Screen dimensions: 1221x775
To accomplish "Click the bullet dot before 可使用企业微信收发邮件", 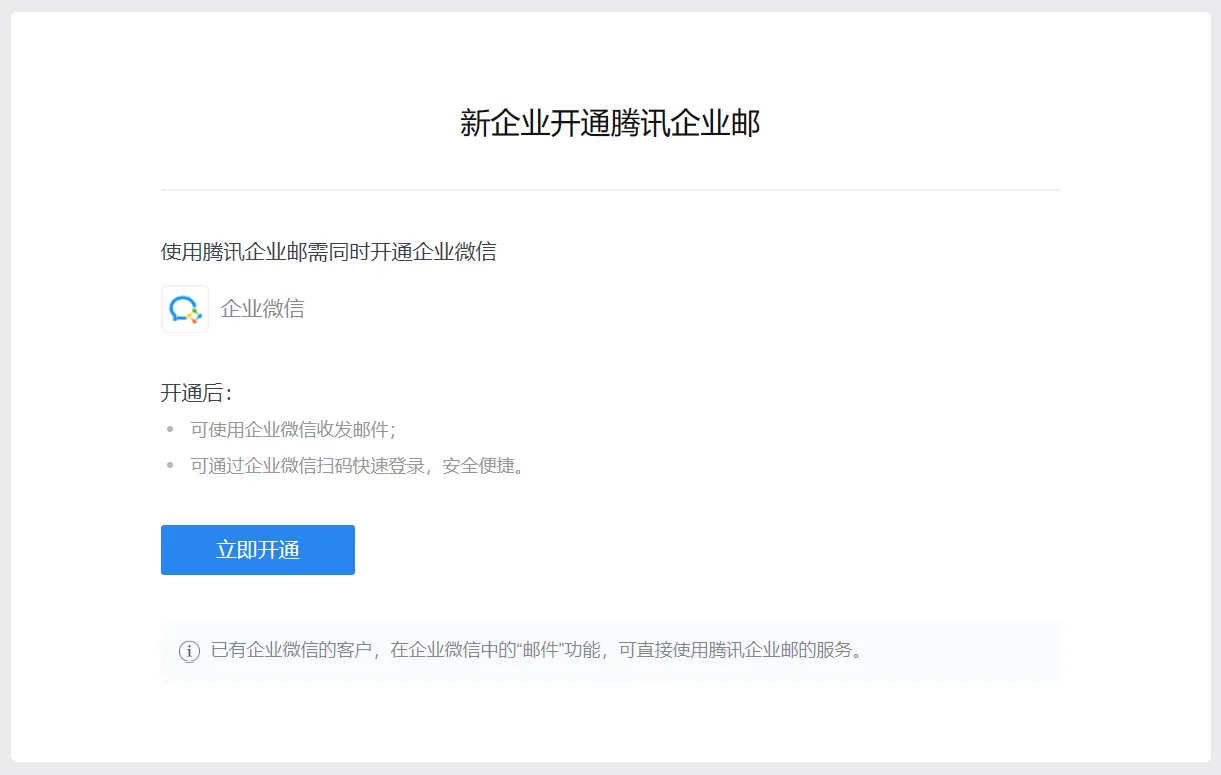I will [x=170, y=430].
